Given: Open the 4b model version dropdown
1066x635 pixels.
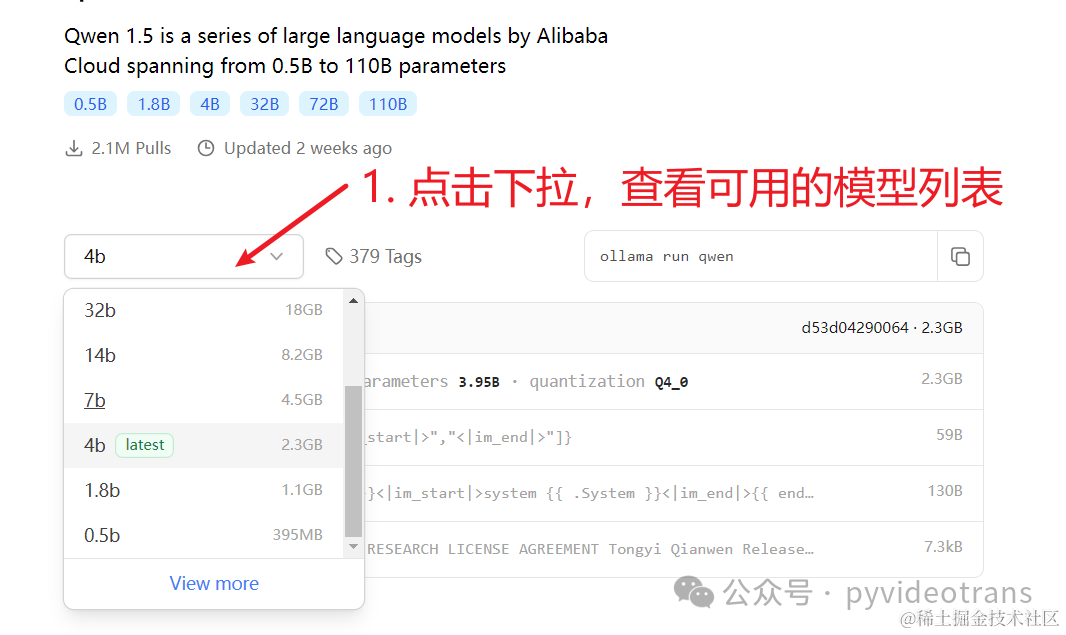Looking at the screenshot, I should [184, 256].
